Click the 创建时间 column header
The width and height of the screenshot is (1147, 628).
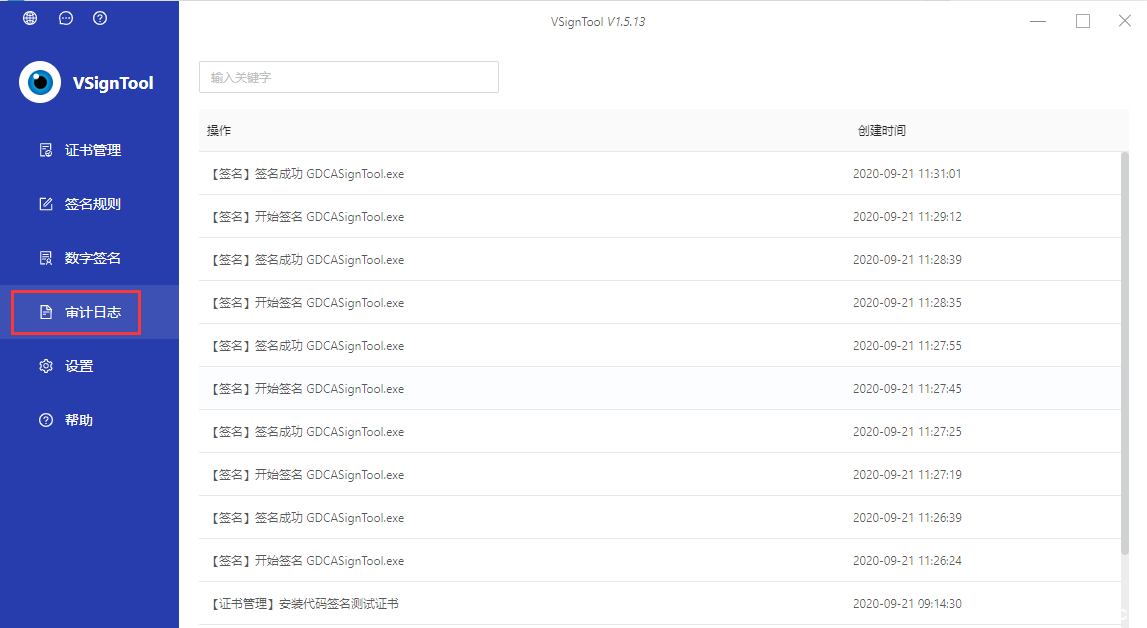pos(881,131)
